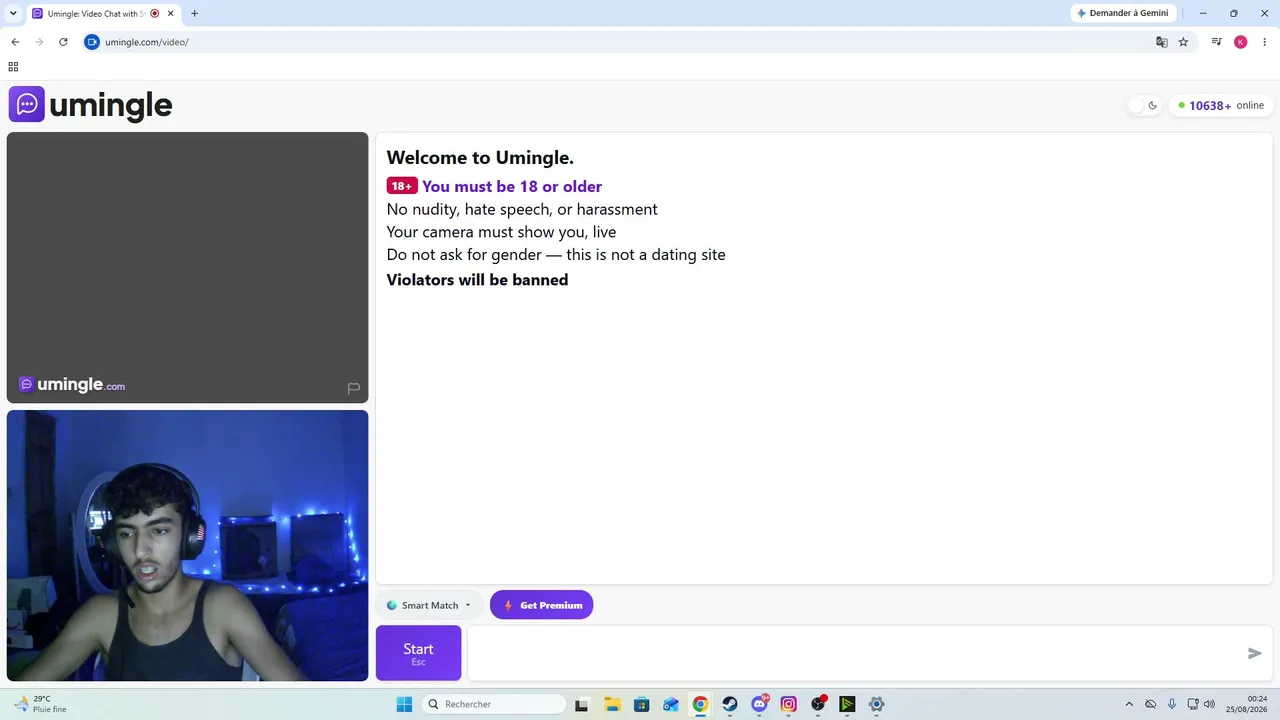Report stranger using the flag icon
This screenshot has width=1280, height=720.
pos(353,388)
